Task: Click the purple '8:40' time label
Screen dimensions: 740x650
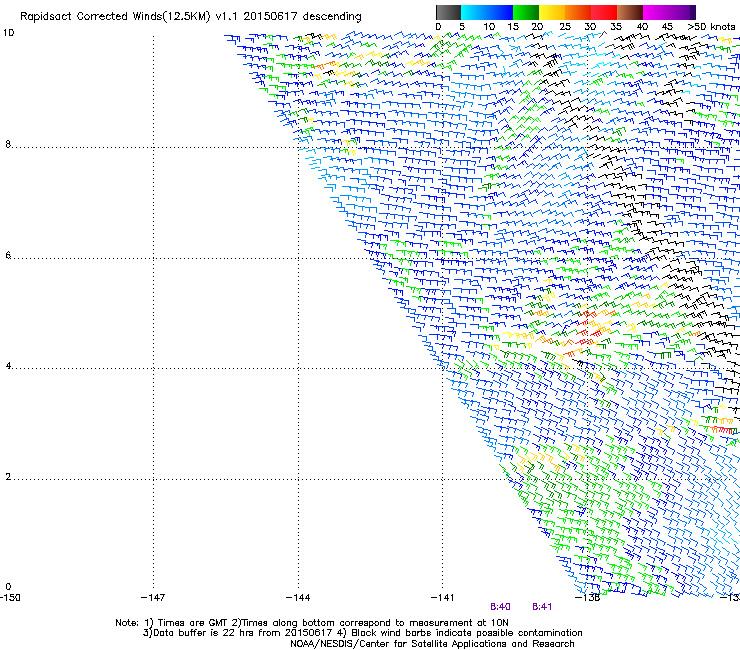Action: (x=500, y=607)
